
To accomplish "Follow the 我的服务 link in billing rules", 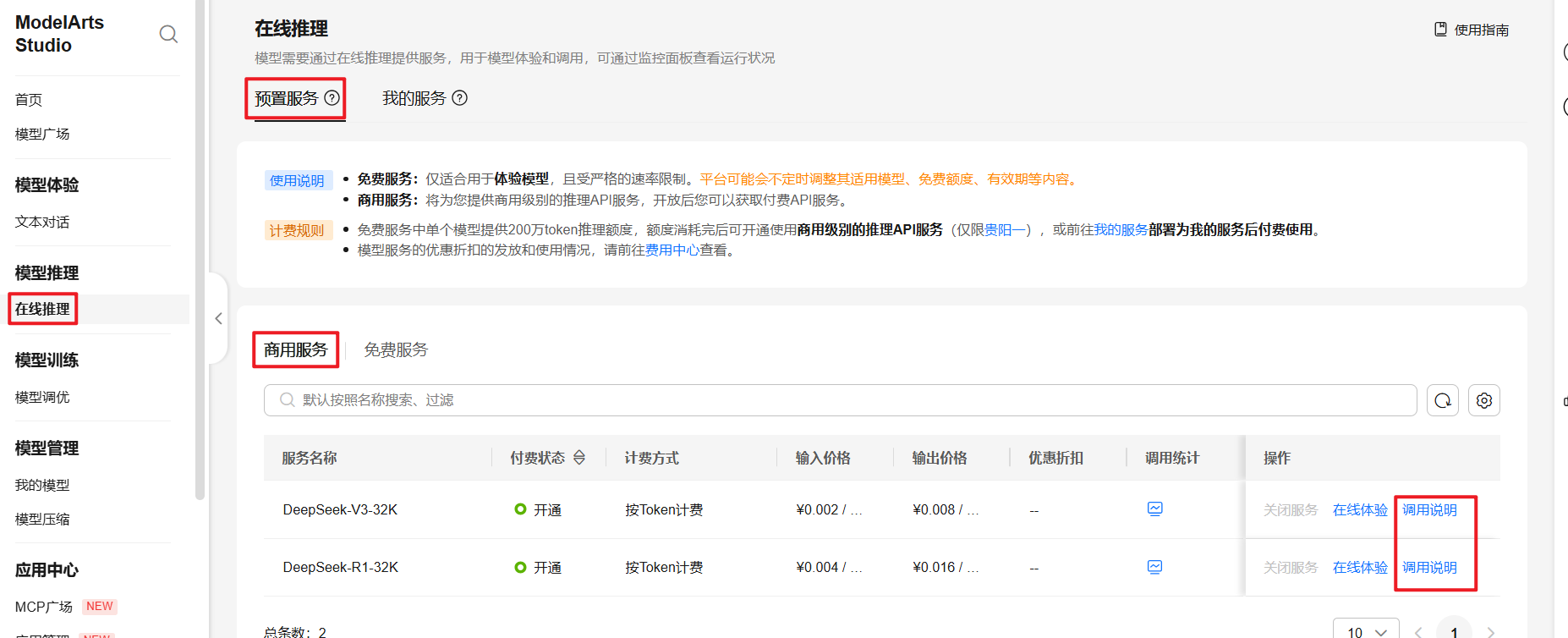I will [x=1121, y=229].
